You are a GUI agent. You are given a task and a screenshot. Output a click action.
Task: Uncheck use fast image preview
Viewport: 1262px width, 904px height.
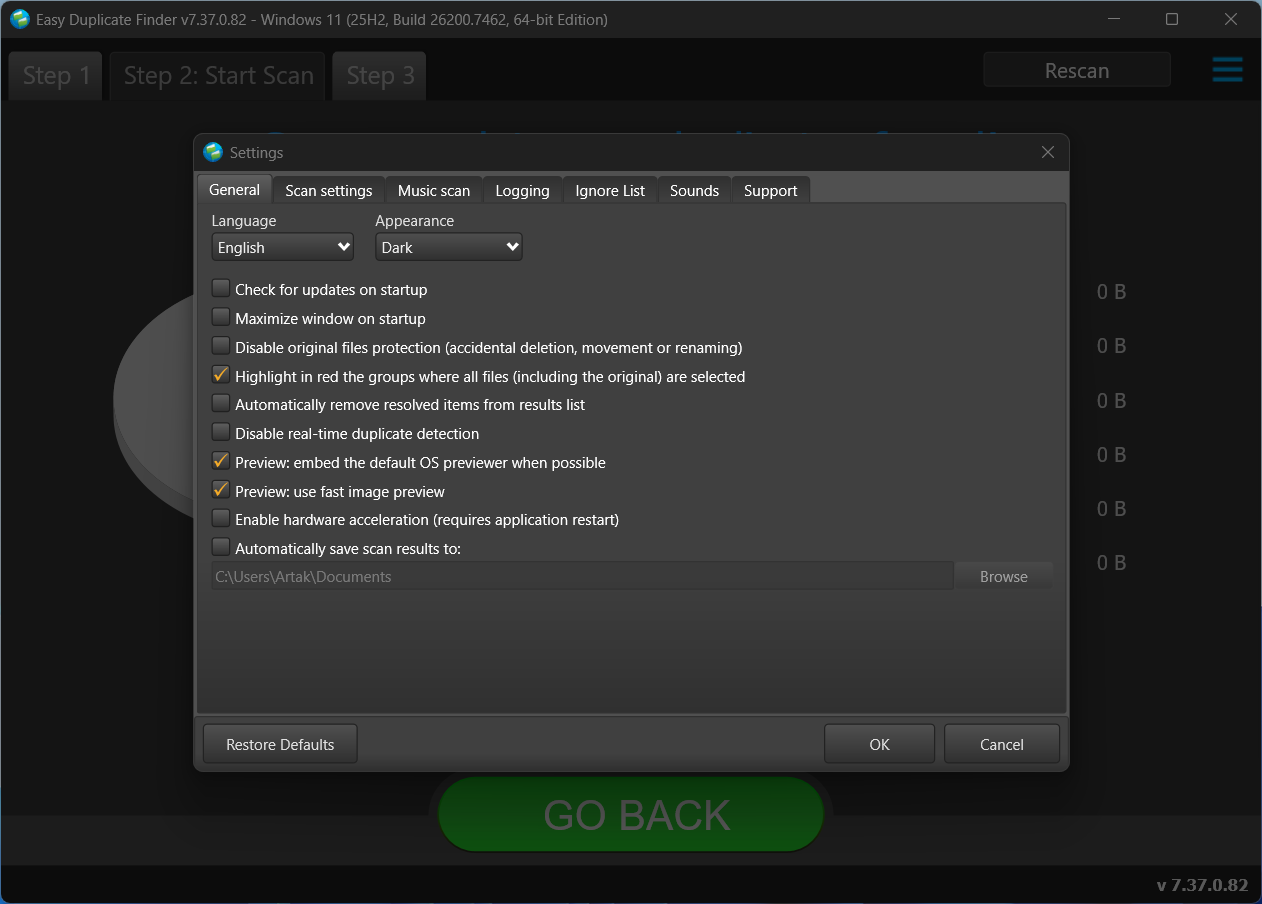[221, 491]
